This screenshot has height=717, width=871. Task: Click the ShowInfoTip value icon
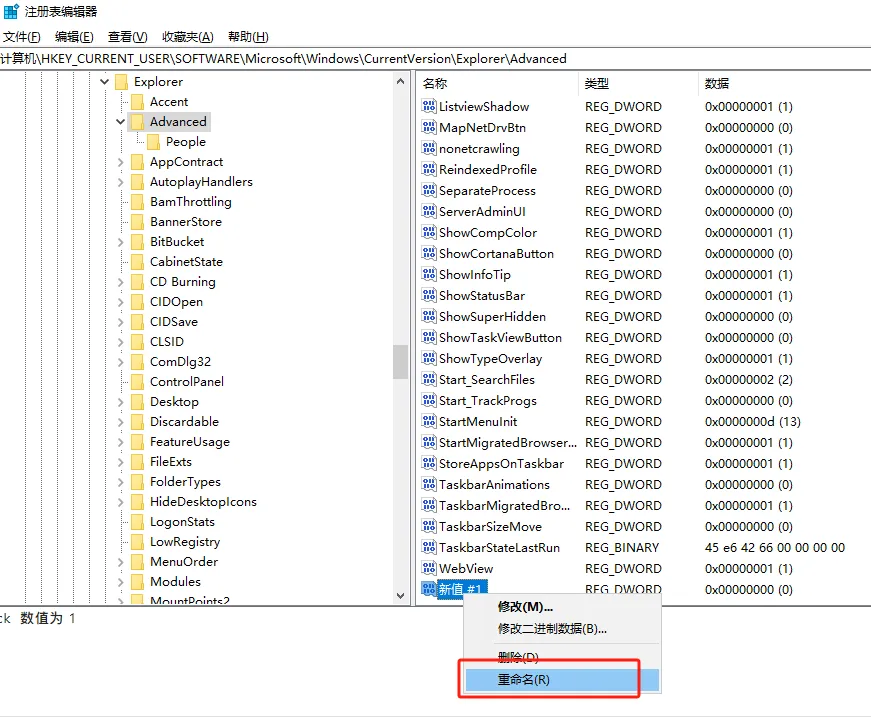click(429, 274)
